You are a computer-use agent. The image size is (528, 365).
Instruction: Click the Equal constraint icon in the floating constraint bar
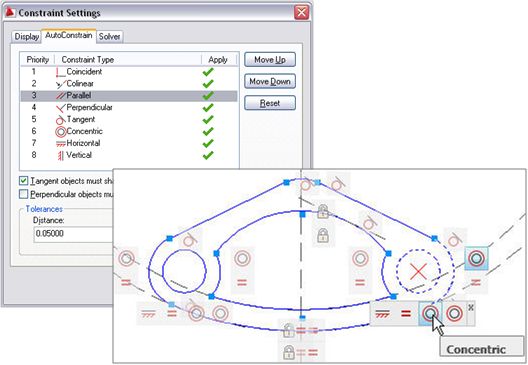point(406,314)
